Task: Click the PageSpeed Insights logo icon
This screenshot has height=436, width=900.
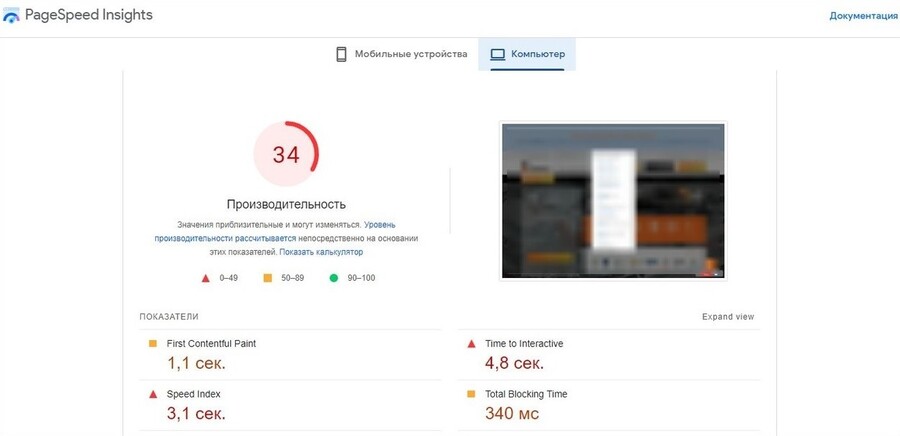Action: [11, 15]
